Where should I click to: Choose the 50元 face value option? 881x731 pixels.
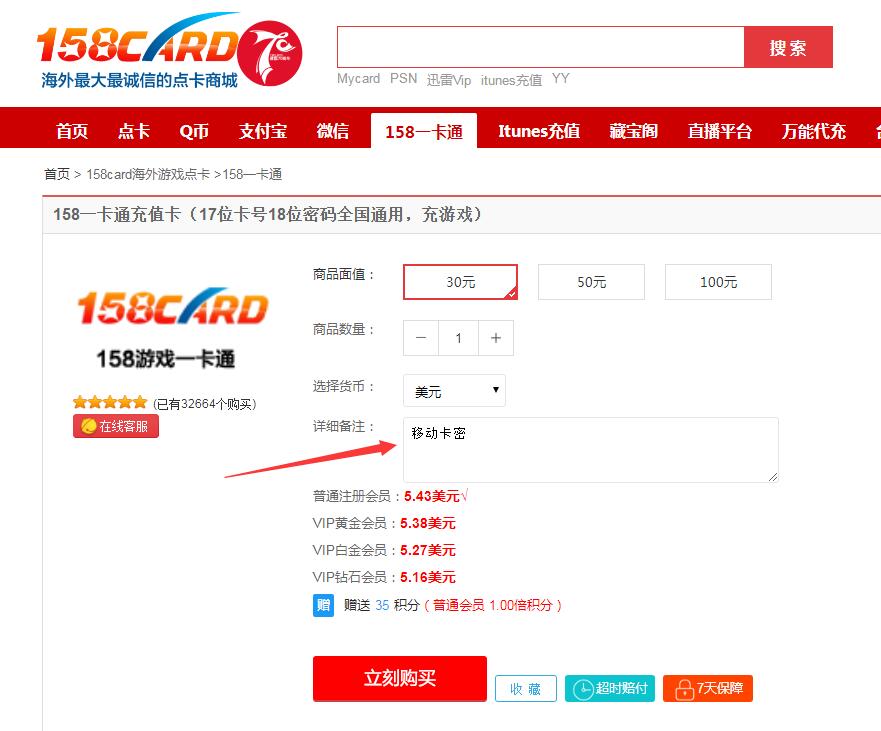pyautogui.click(x=592, y=282)
